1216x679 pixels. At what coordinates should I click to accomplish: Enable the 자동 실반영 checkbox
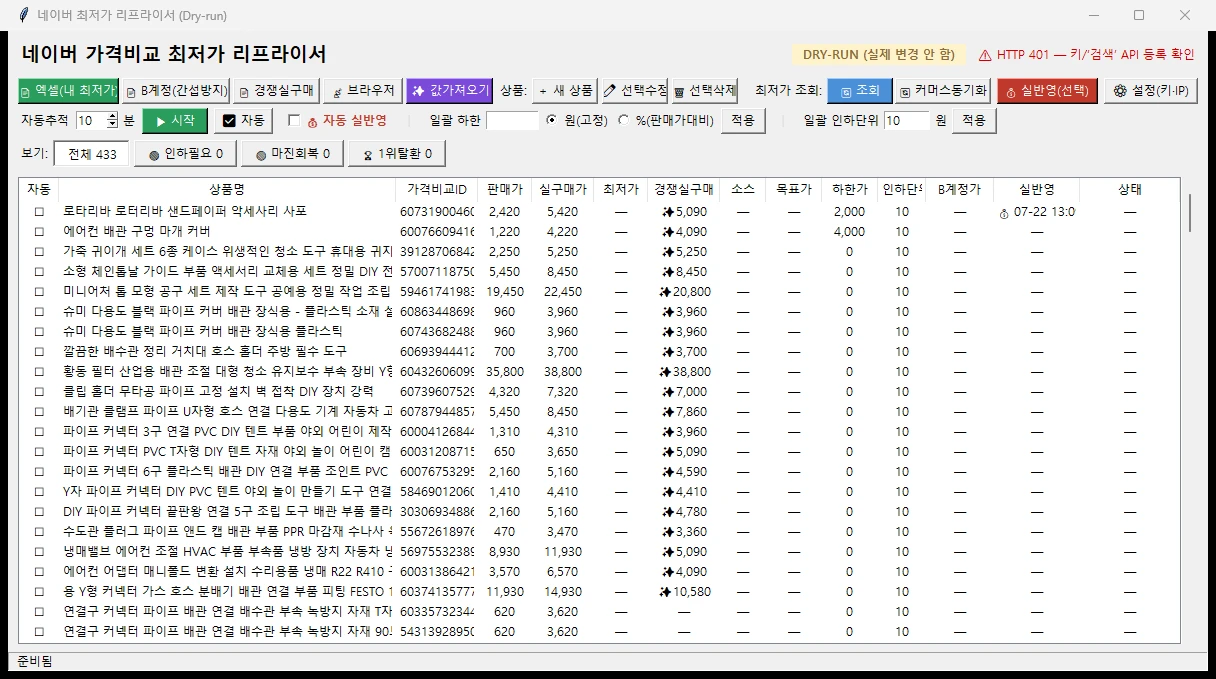(x=294, y=121)
